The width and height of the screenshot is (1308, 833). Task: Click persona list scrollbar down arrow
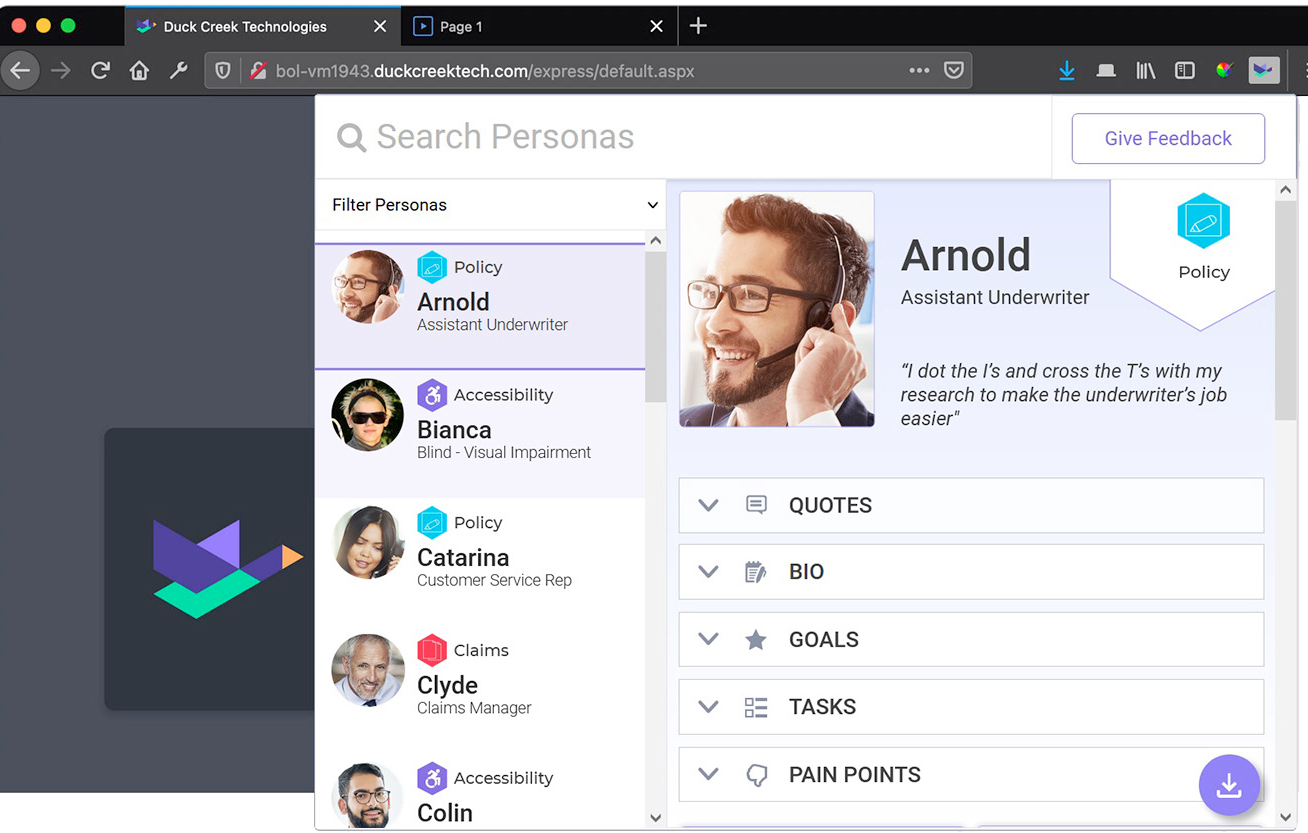click(656, 817)
